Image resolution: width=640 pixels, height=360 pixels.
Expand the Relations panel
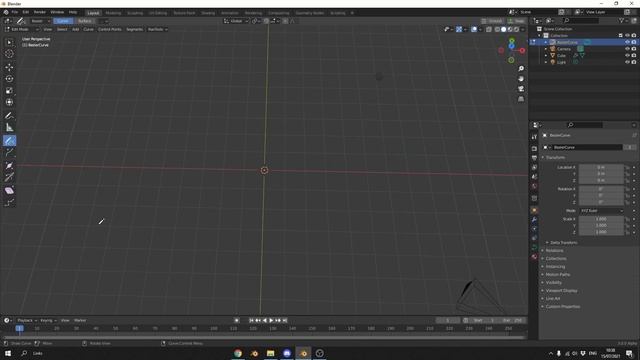click(554, 251)
